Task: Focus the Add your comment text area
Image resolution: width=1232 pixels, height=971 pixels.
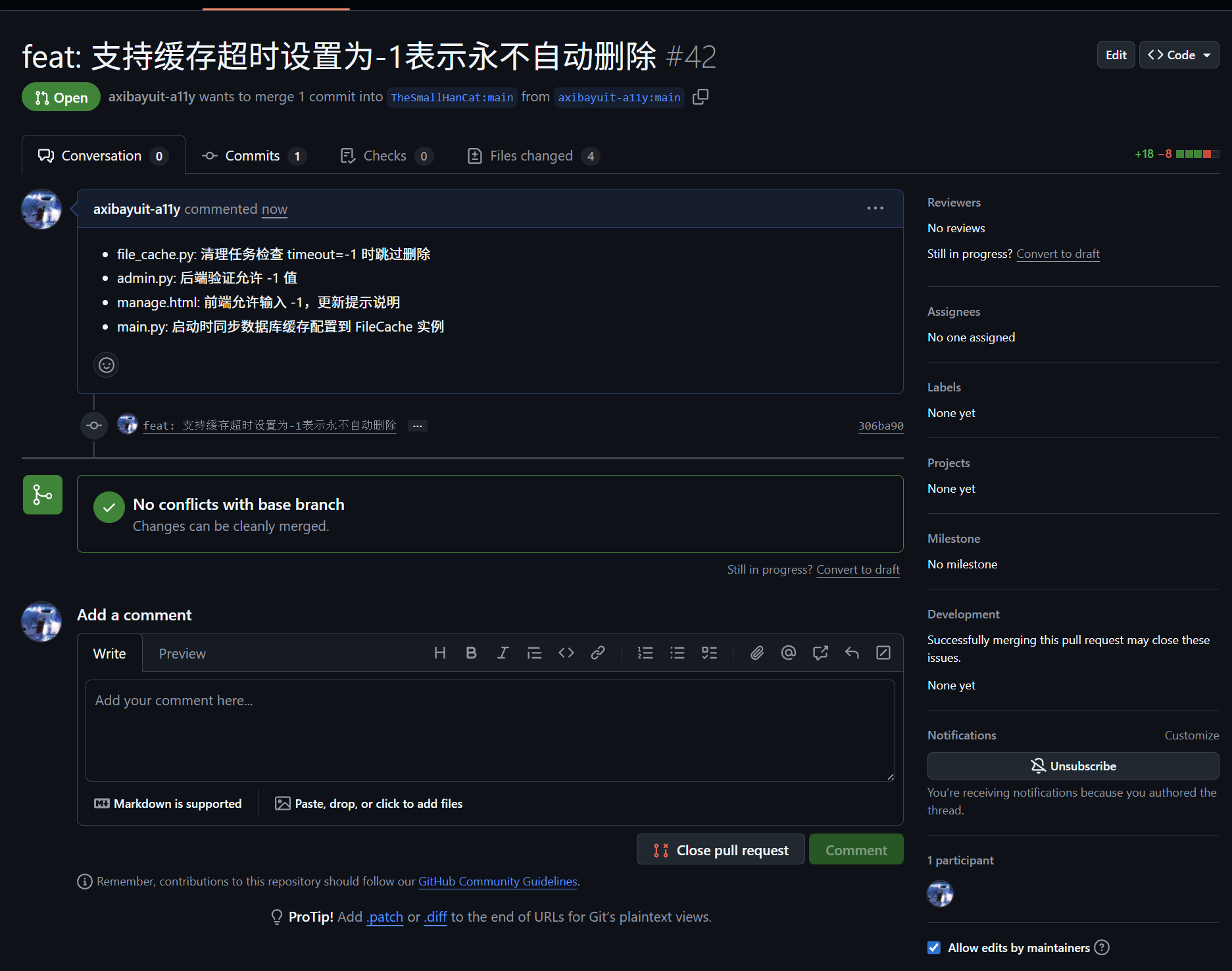Action: 490,730
